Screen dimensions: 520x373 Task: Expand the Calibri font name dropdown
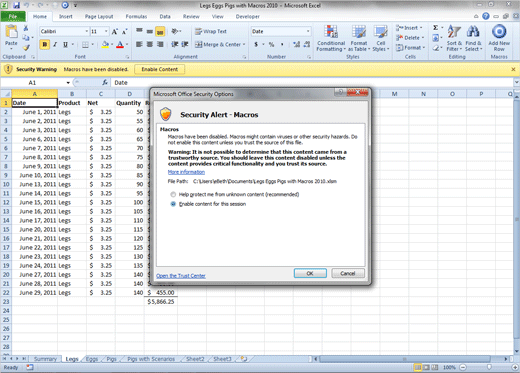tap(87, 31)
